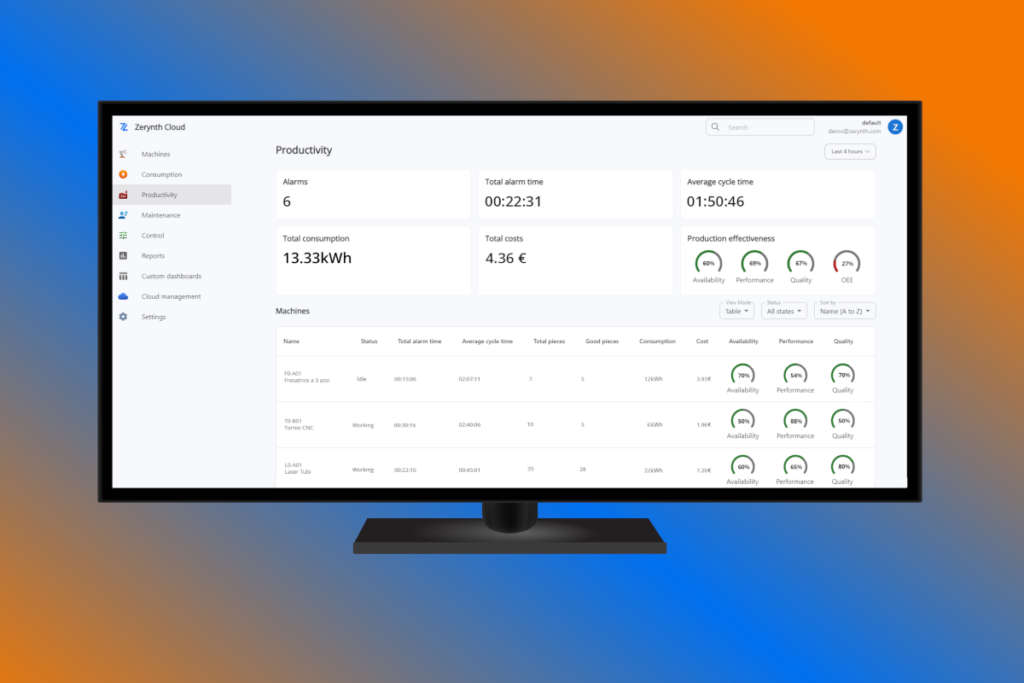Click the Custom dashboards sidebar icon
The image size is (1024, 683).
(123, 276)
